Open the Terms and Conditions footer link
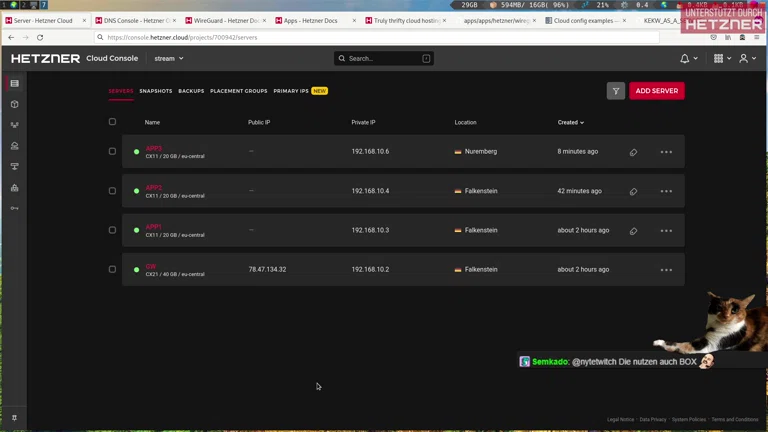Viewport: 768px width, 432px height. pos(735,420)
